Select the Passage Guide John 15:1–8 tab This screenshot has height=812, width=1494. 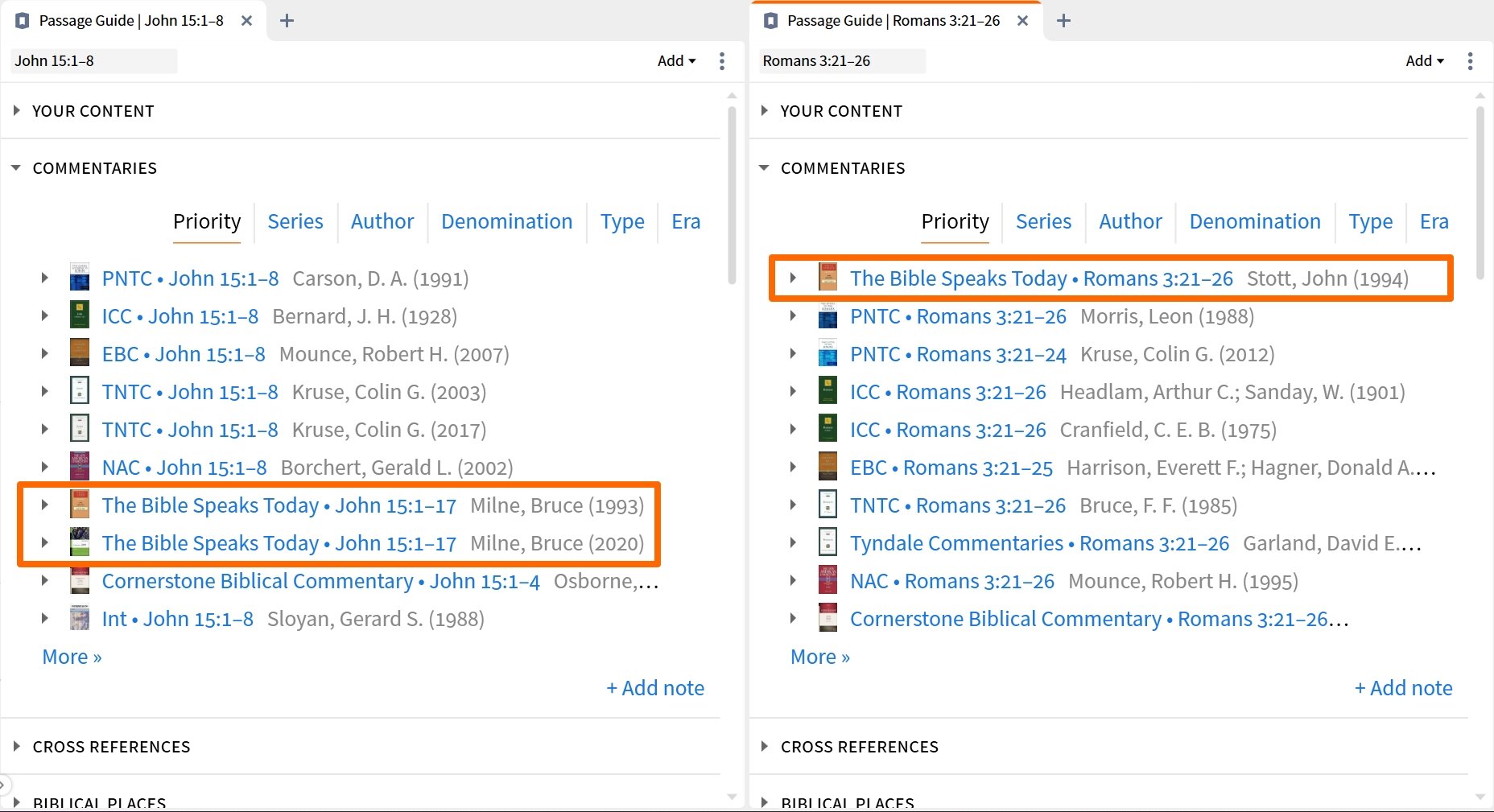[x=131, y=21]
